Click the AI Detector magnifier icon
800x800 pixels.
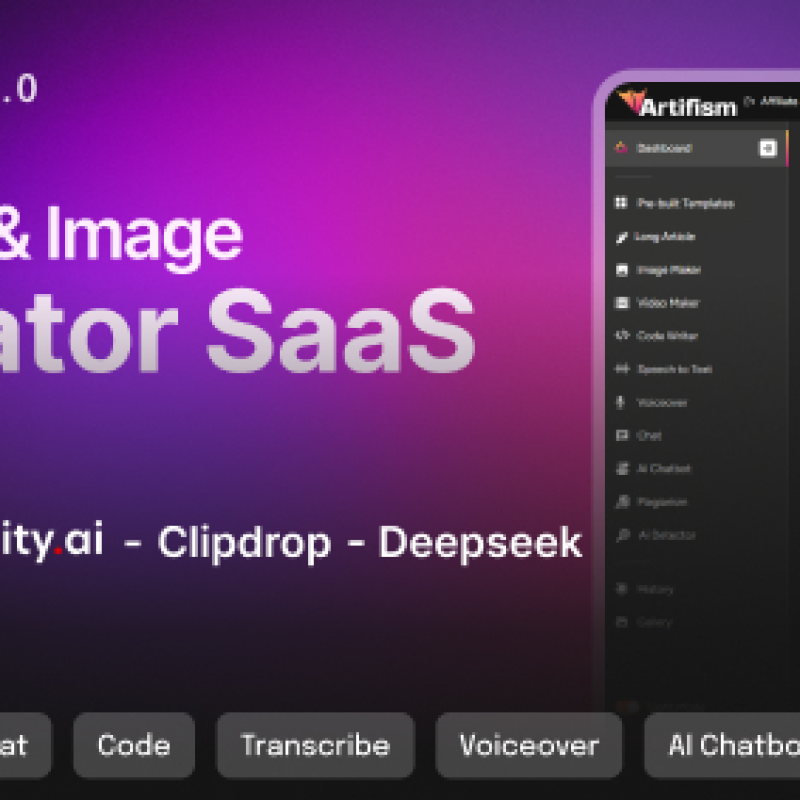622,535
